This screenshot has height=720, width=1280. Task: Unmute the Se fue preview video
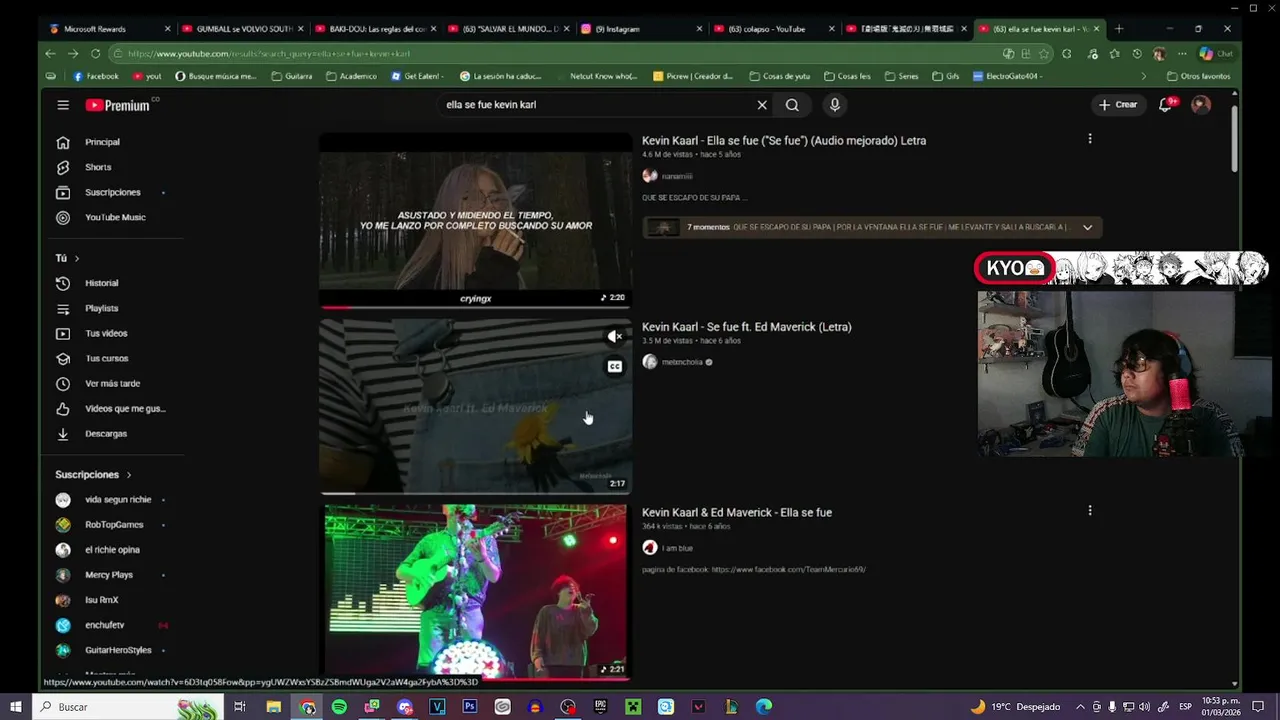click(x=615, y=337)
